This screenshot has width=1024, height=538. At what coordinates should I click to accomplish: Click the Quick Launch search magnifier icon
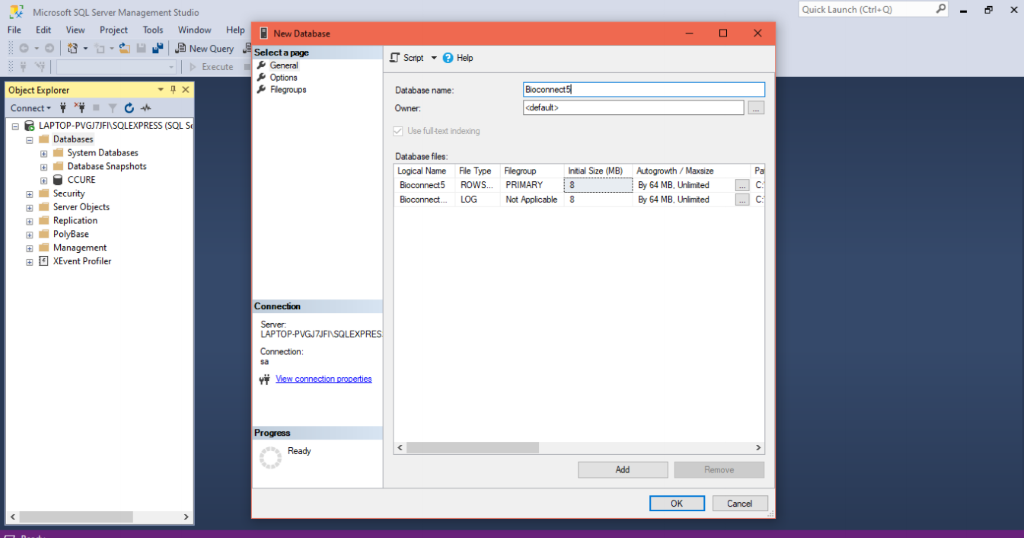click(940, 9)
